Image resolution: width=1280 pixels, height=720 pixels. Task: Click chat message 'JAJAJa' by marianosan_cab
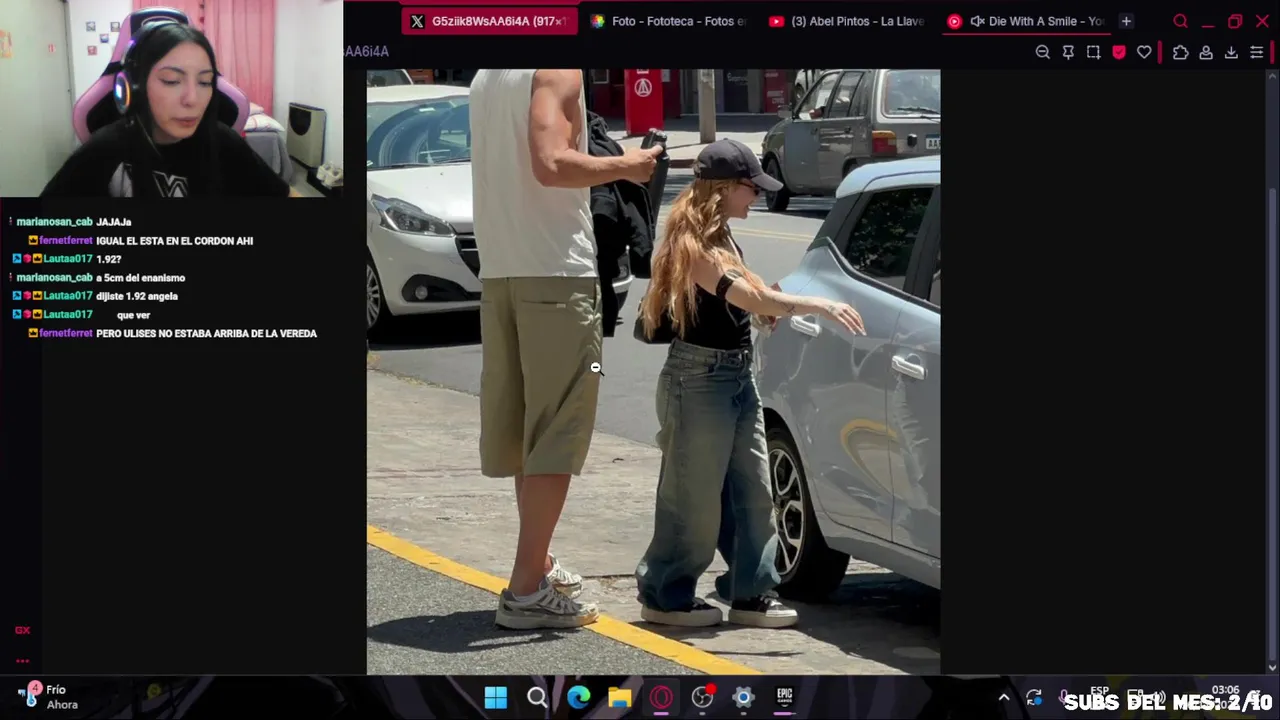tap(113, 222)
